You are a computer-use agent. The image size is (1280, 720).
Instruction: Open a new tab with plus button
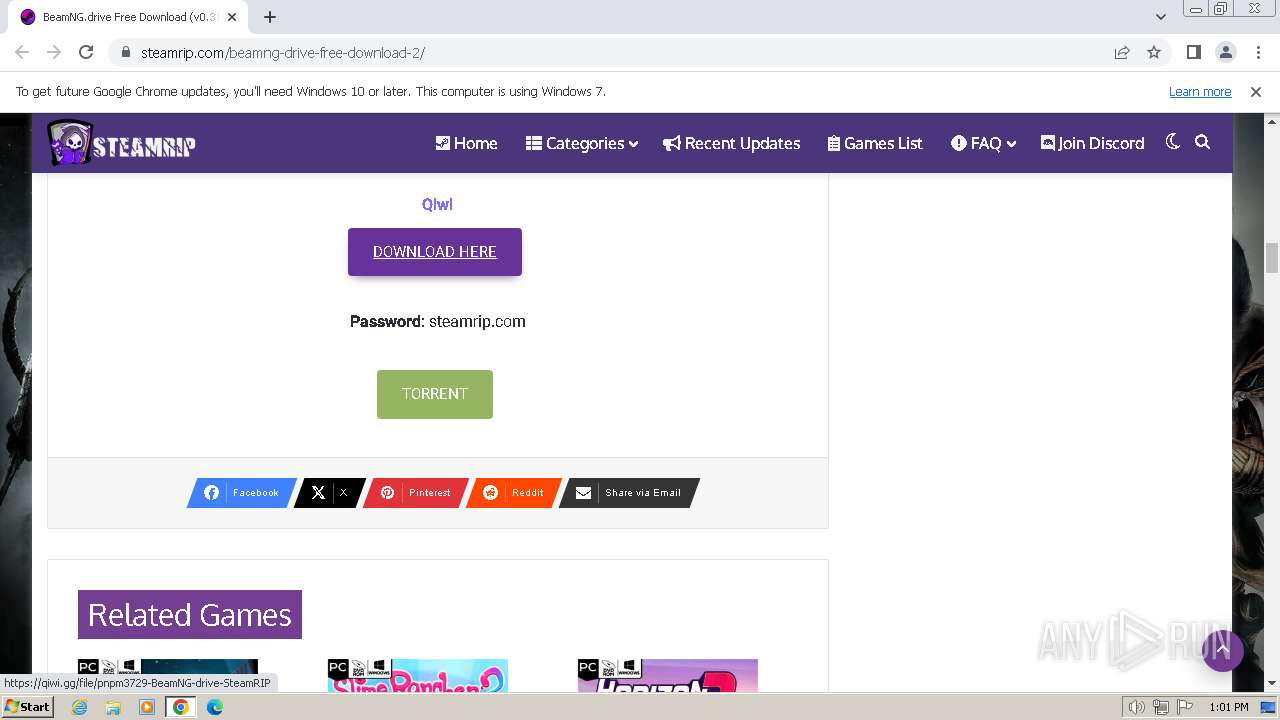coord(270,17)
